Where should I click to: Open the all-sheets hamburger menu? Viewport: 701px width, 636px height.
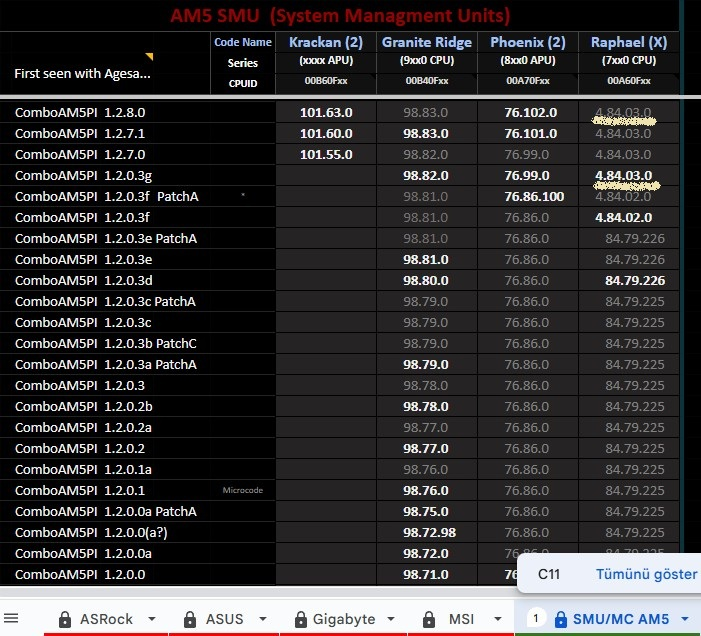click(x=11, y=619)
